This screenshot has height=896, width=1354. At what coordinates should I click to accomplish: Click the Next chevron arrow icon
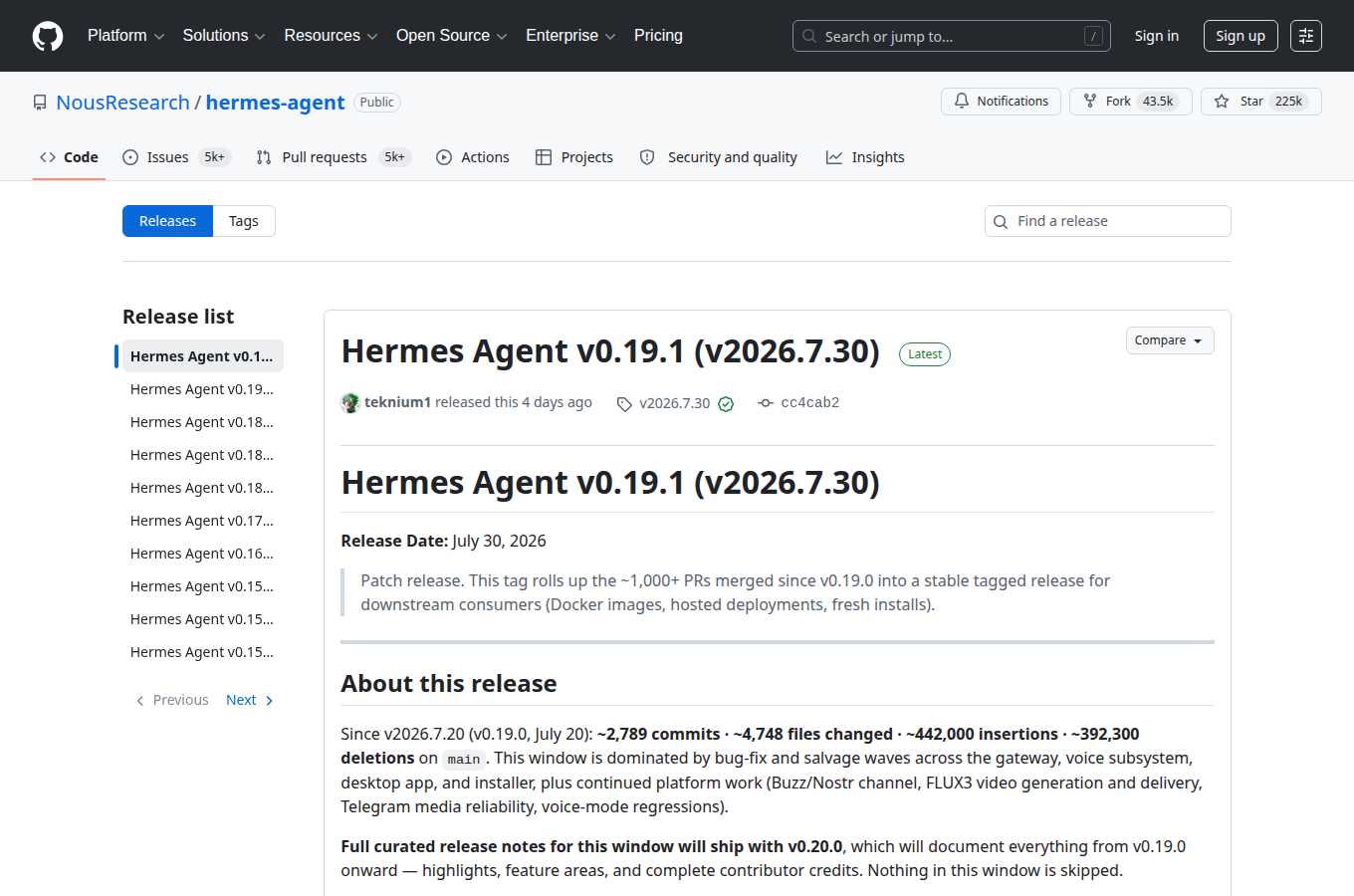pyautogui.click(x=270, y=701)
